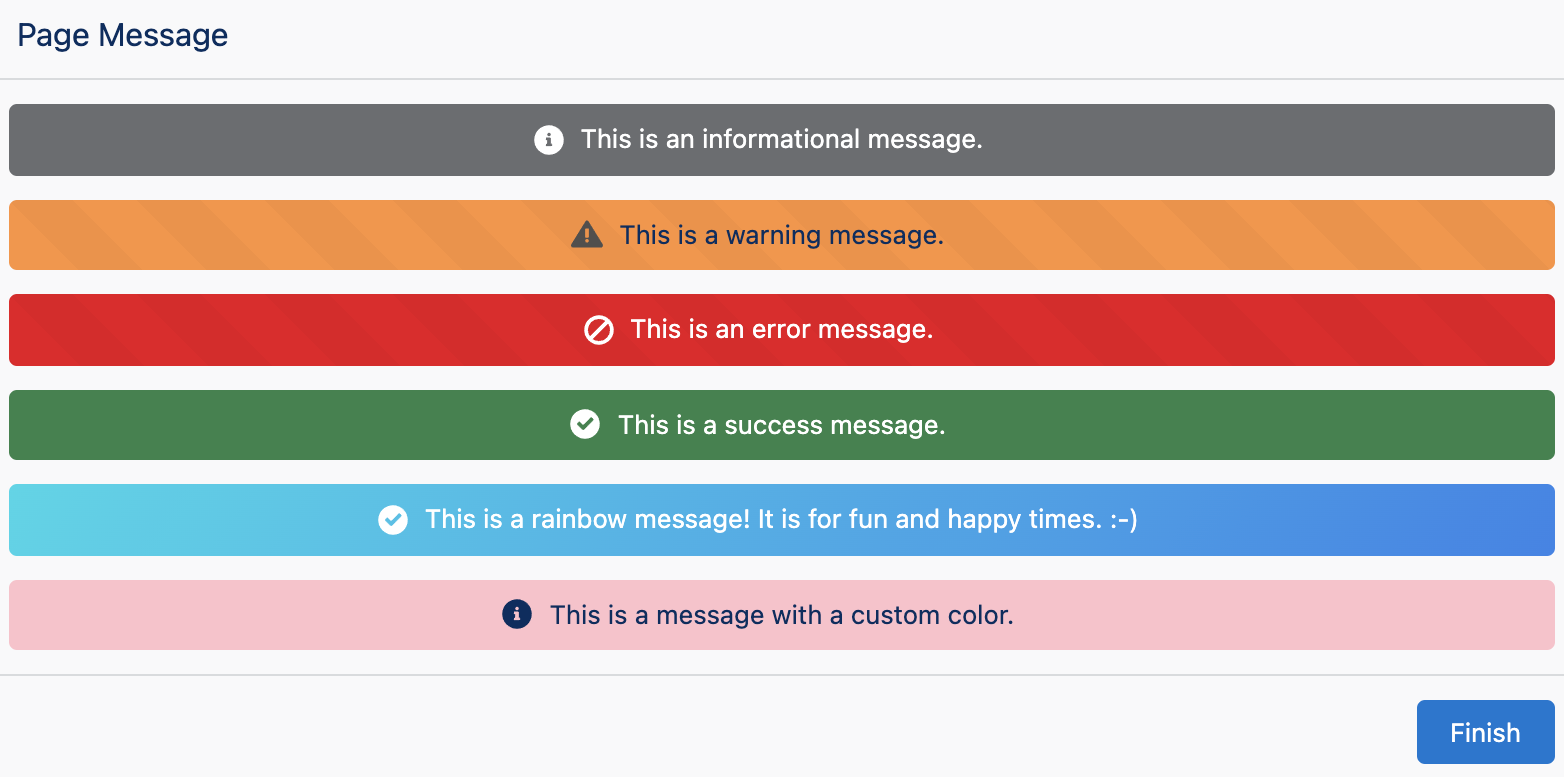Image resolution: width=1564 pixels, height=777 pixels.
Task: Click the warning triangle icon in the orange banner
Action: pyautogui.click(x=587, y=235)
